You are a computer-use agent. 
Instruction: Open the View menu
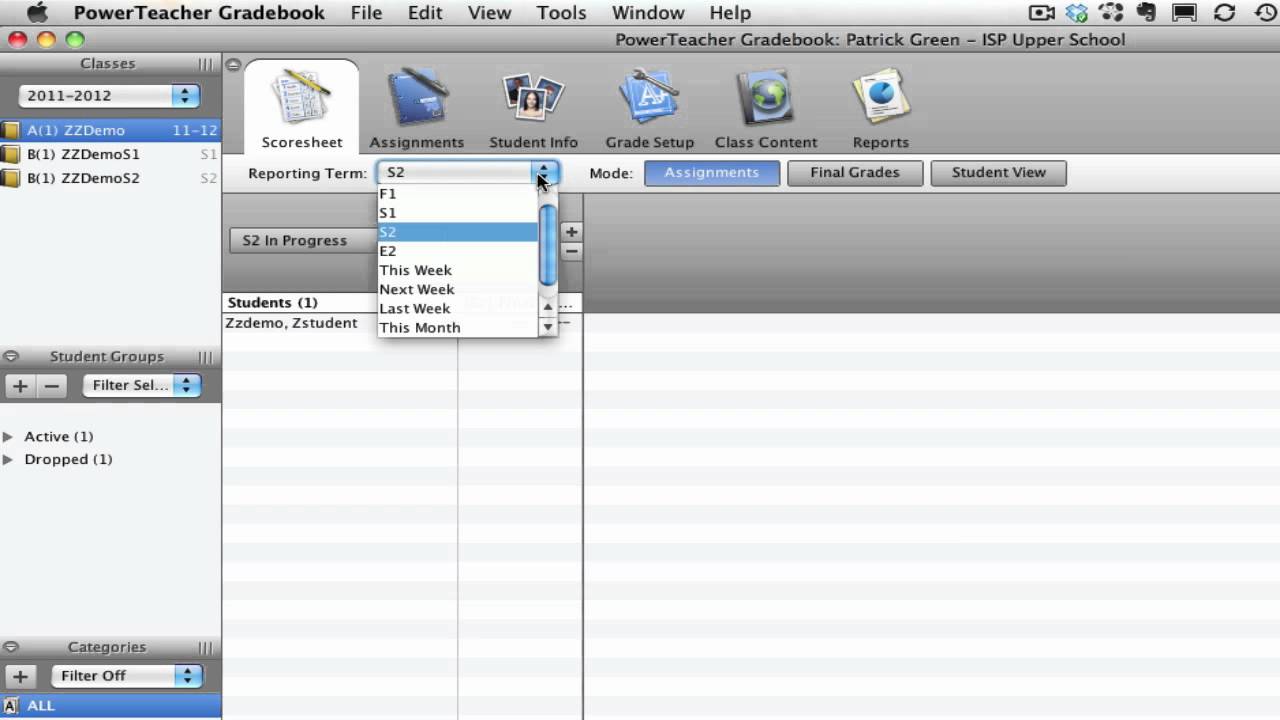[490, 13]
